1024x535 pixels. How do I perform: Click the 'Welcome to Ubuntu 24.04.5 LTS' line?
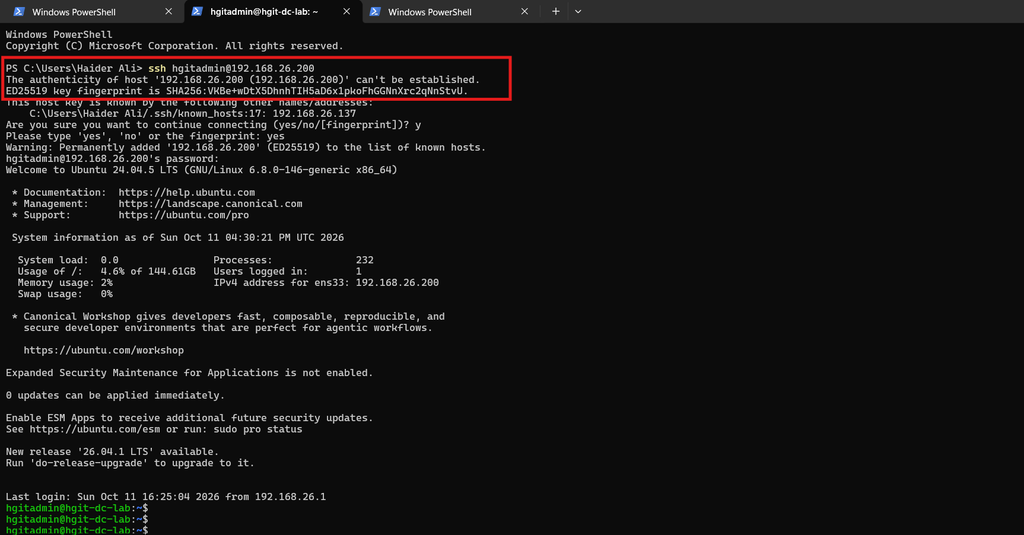point(201,170)
